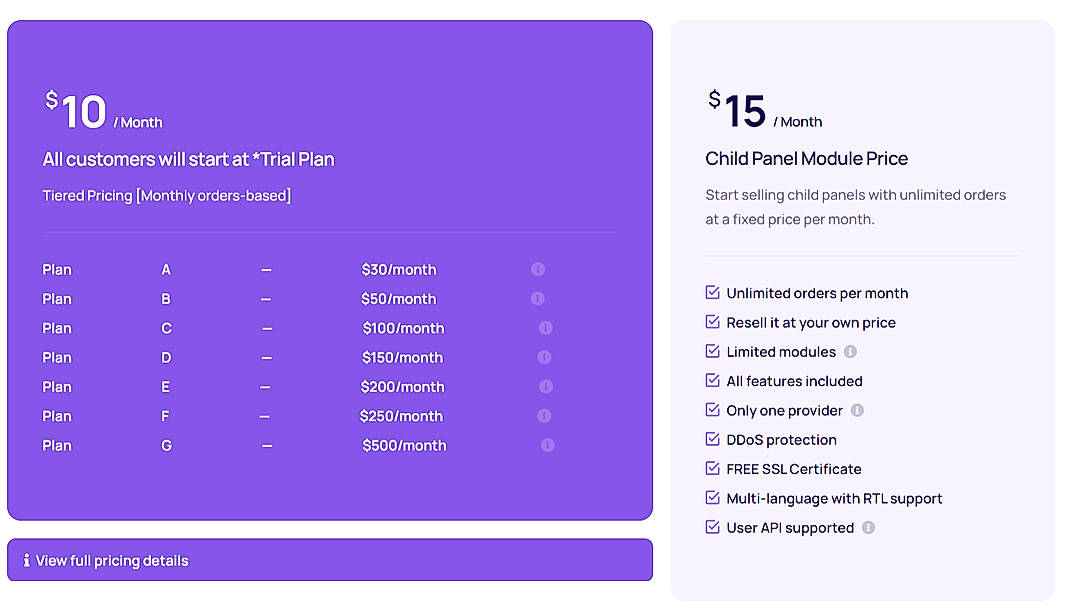Click the Multi-language with RTL support checkmark
This screenshot has width=1070, height=611.
click(x=712, y=497)
